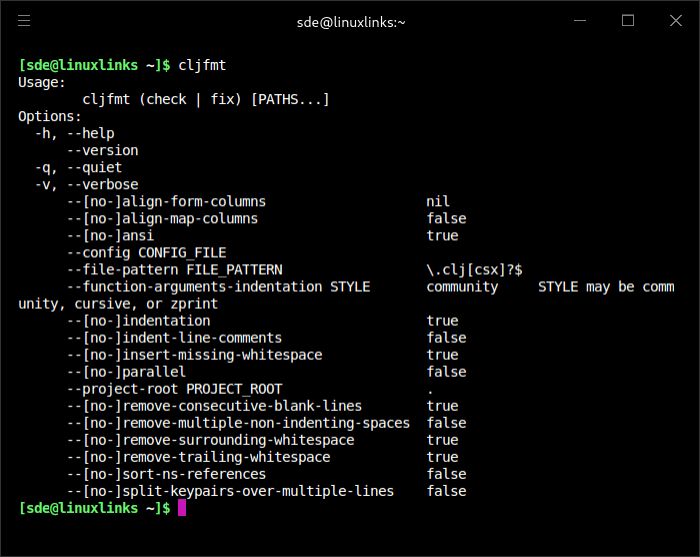Click the --config CONFIG_FILE option line
700x557 pixels.
coord(146,252)
